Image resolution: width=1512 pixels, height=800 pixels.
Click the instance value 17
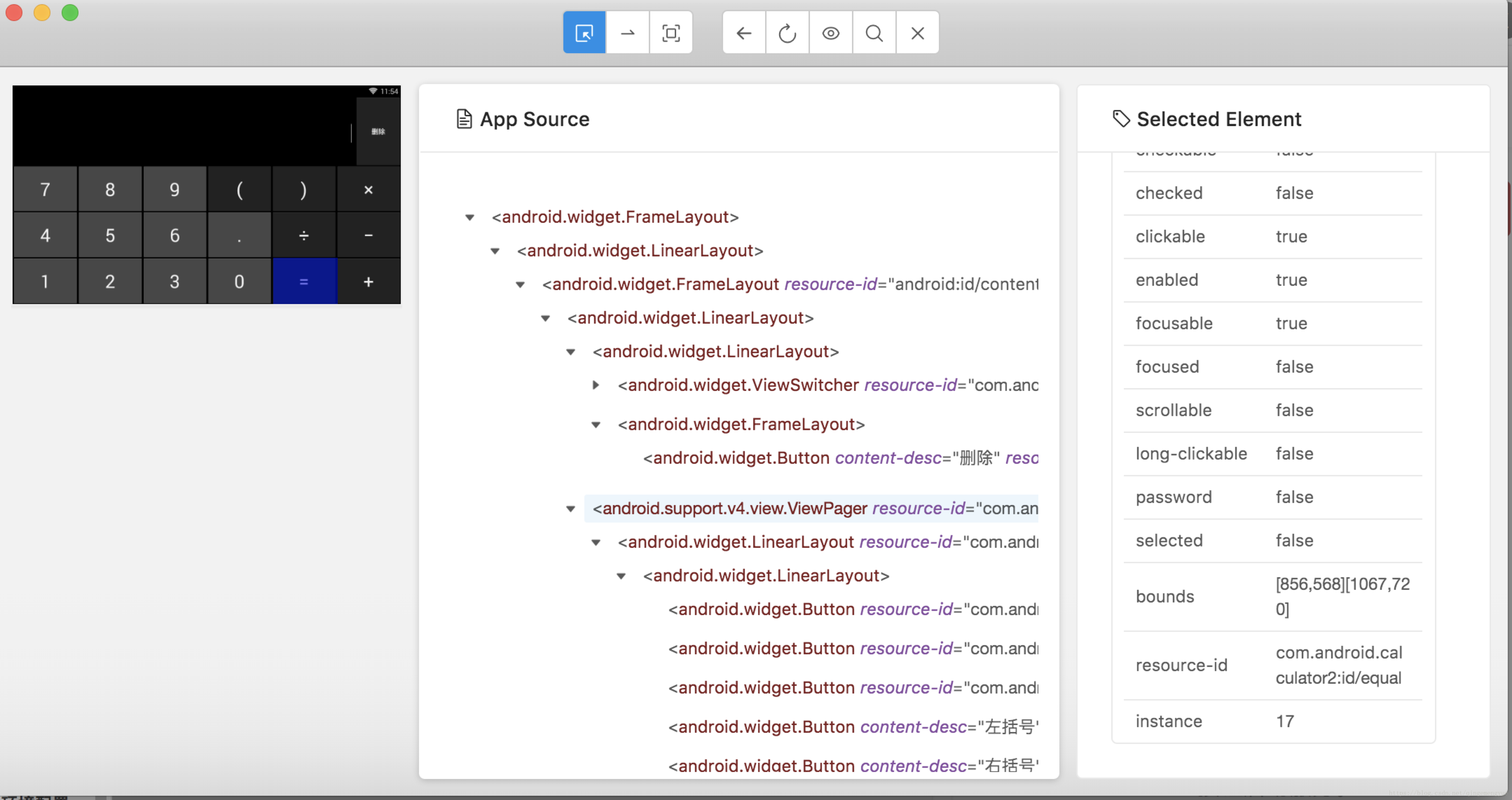1285,721
